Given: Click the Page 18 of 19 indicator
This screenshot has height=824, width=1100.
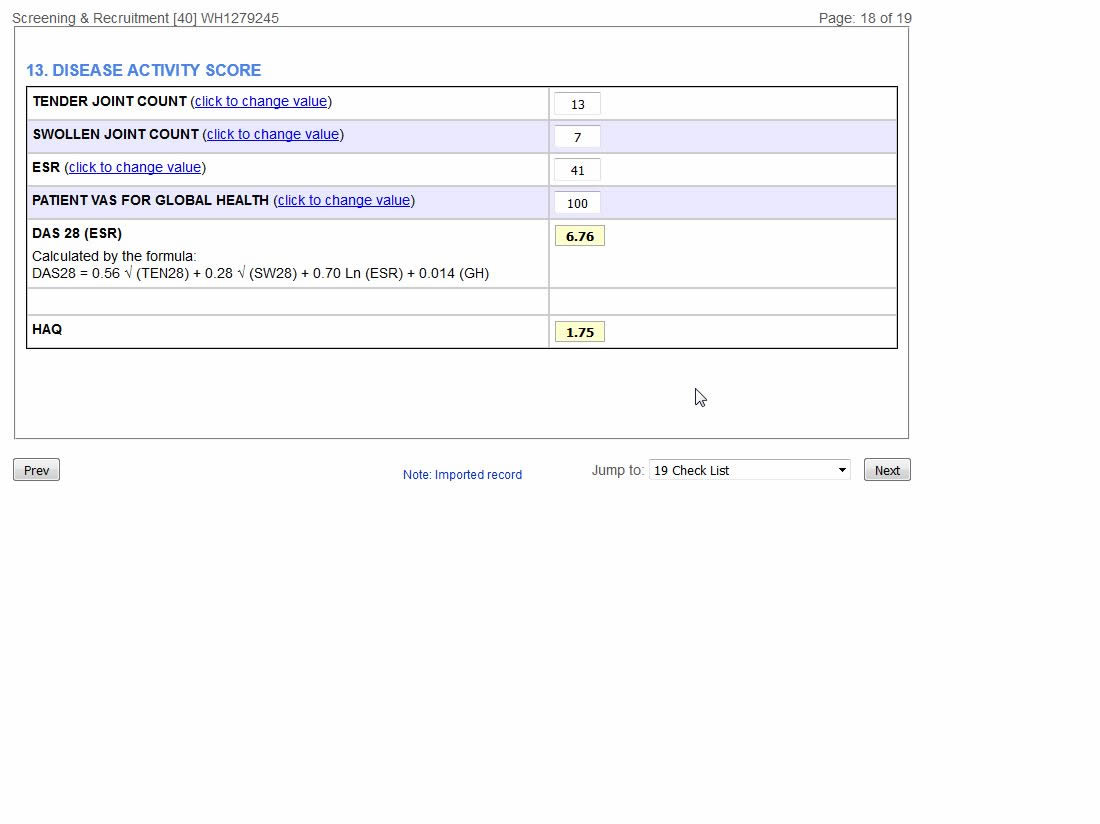Looking at the screenshot, I should (x=864, y=18).
